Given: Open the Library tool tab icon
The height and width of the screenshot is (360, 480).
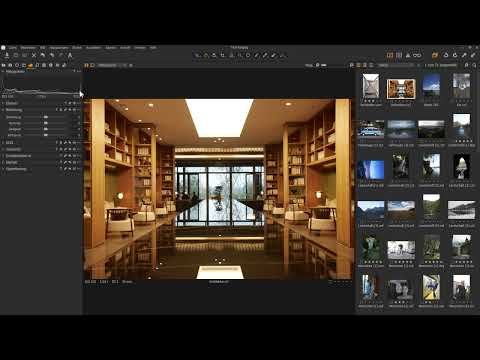Looking at the screenshot, I should [3, 65].
